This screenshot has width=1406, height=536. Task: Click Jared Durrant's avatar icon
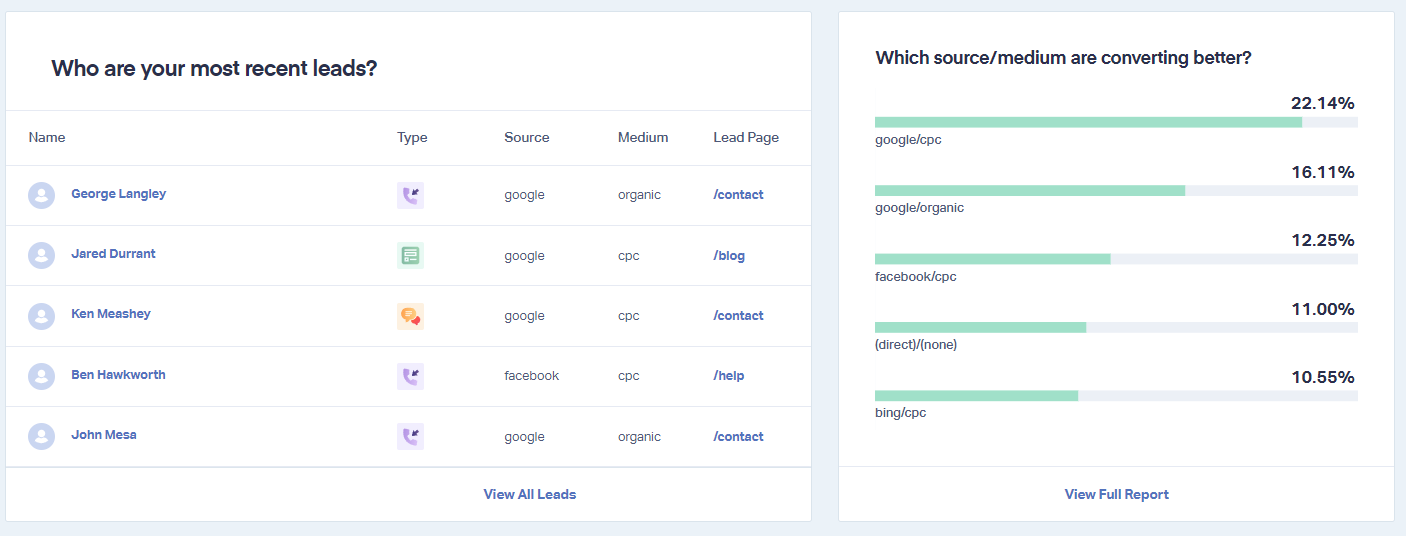tap(42, 255)
